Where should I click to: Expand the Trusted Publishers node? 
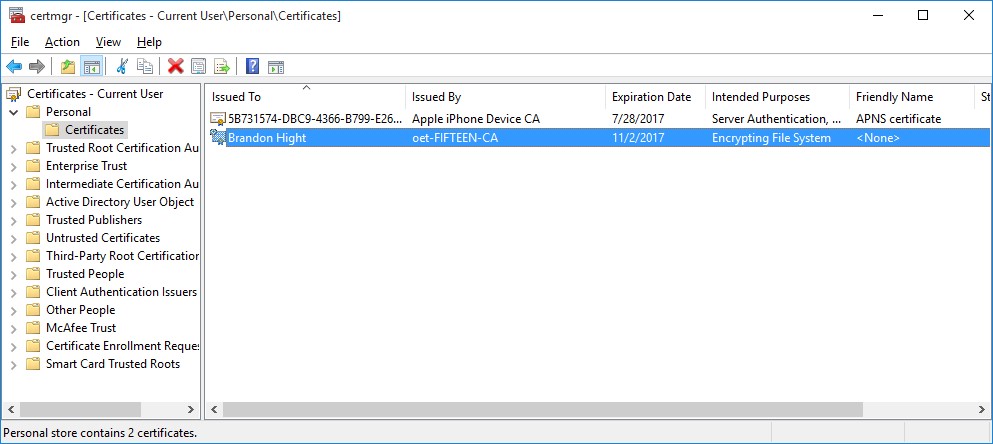point(13,220)
